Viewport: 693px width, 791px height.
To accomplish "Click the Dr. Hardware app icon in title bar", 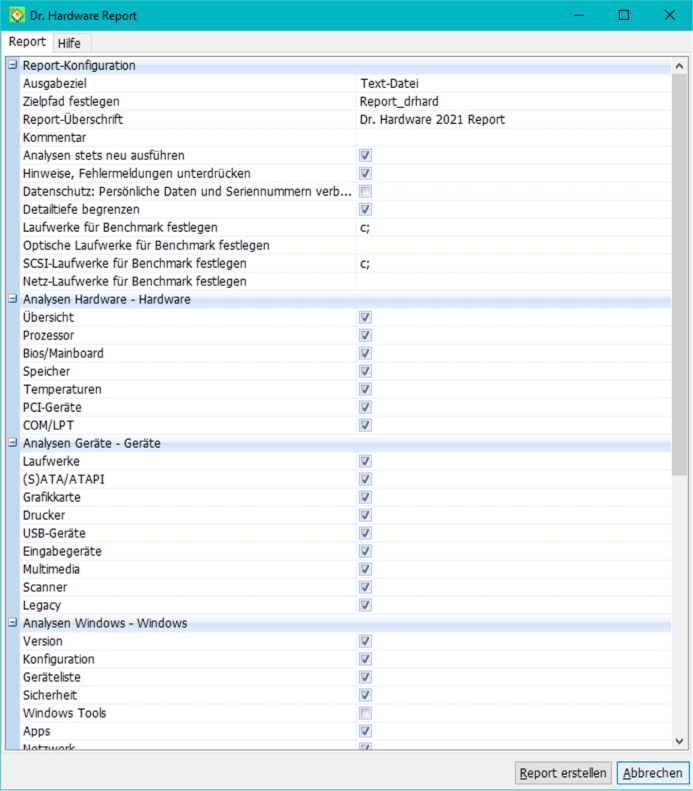I will pyautogui.click(x=17, y=16).
